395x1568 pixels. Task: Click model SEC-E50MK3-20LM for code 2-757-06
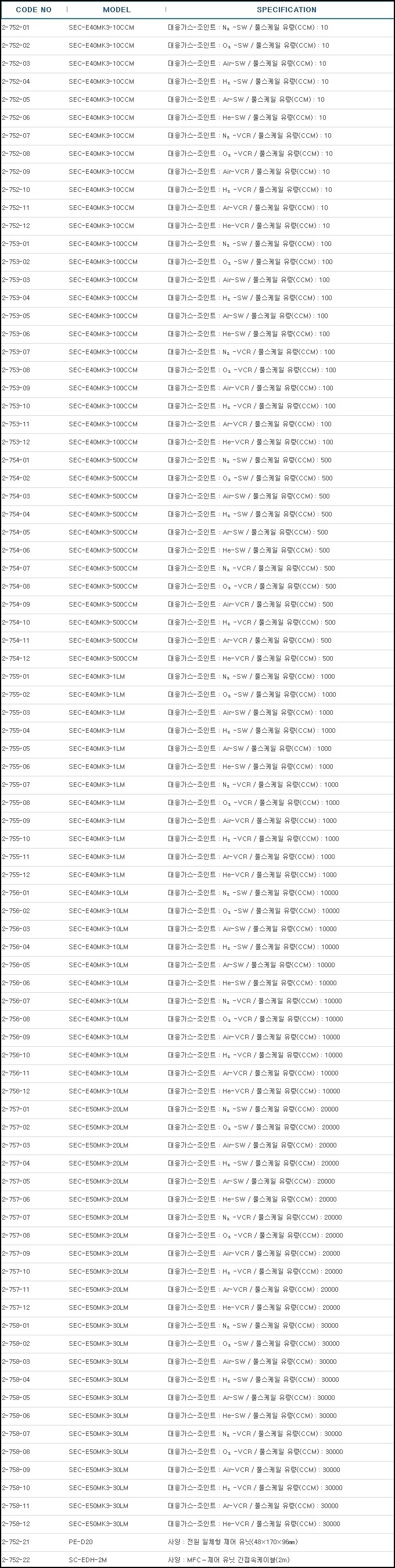(x=98, y=1199)
